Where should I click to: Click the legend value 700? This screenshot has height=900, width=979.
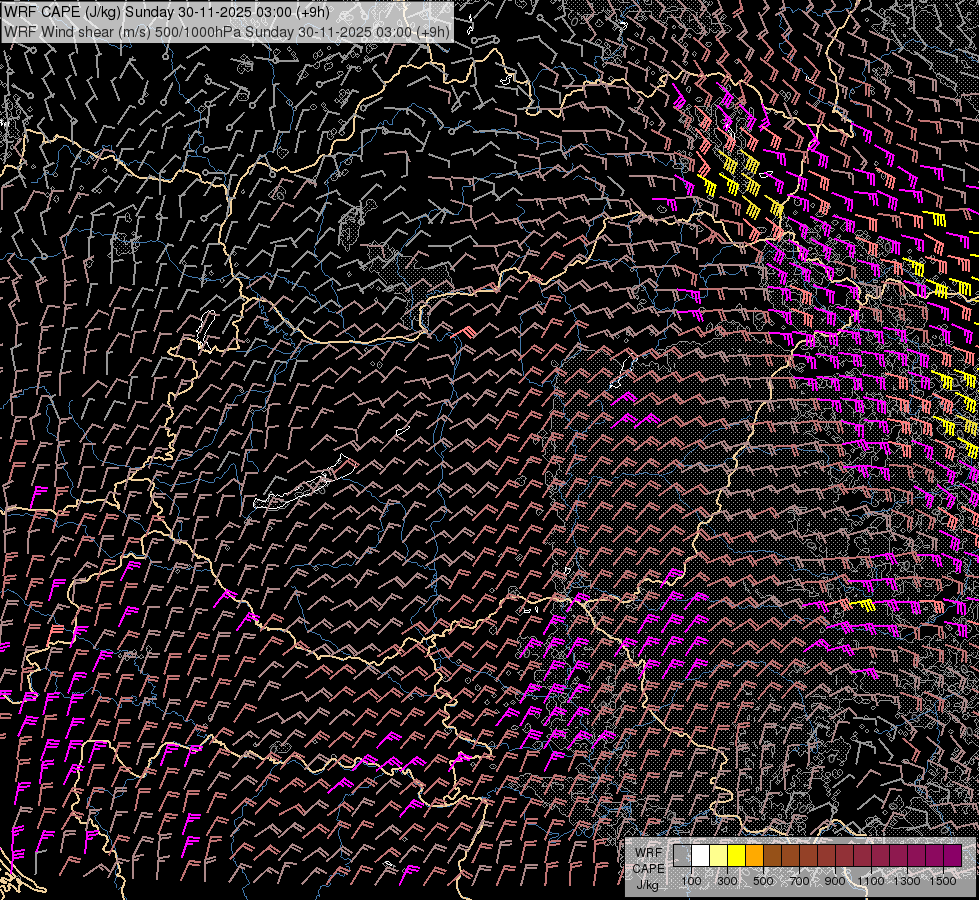point(799,881)
